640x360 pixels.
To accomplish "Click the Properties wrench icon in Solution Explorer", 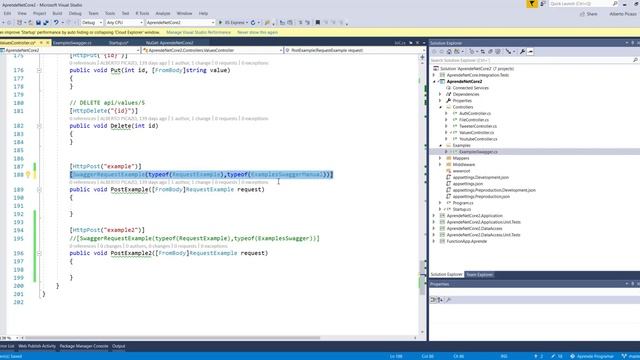I will click(x=522, y=51).
